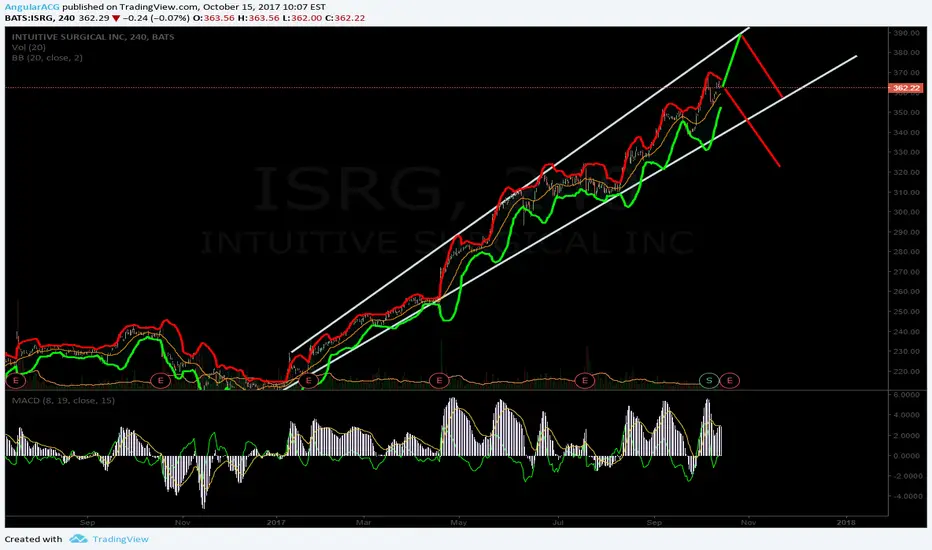This screenshot has height=550, width=932.
Task: Click the E earnings marker at January 2017 channel start
Action: (x=308, y=381)
